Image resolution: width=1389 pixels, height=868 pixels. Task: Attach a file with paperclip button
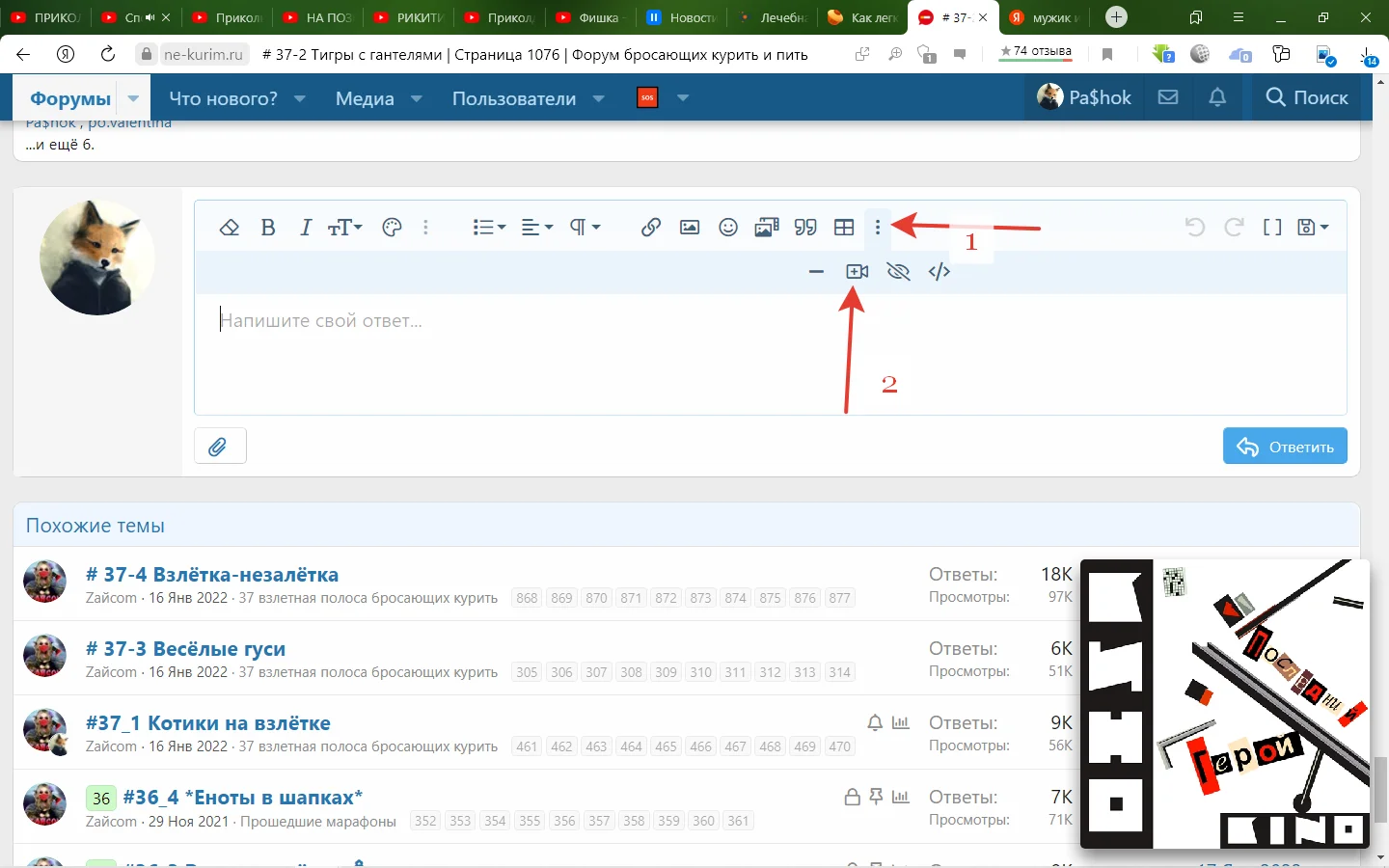point(220,447)
